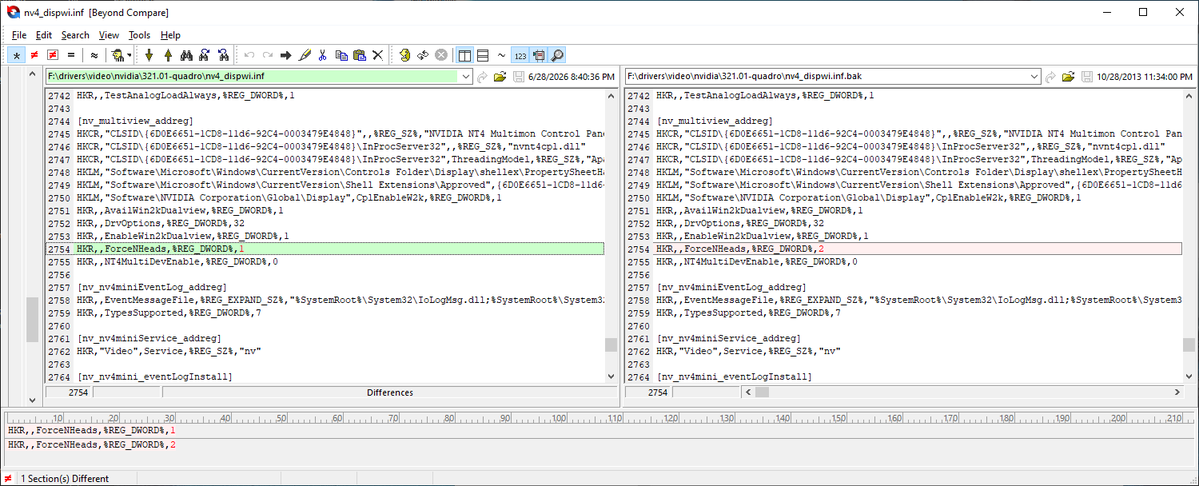The width and height of the screenshot is (1199, 486).
Task: Open the Rules referee icon
Action: pos(117,55)
